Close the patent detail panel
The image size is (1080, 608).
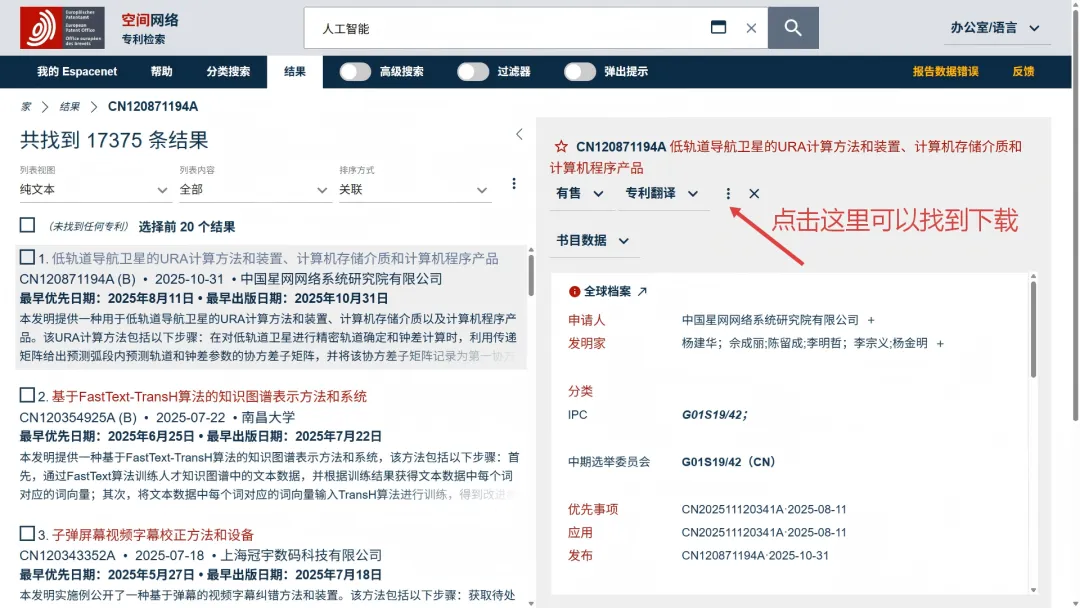pos(754,193)
